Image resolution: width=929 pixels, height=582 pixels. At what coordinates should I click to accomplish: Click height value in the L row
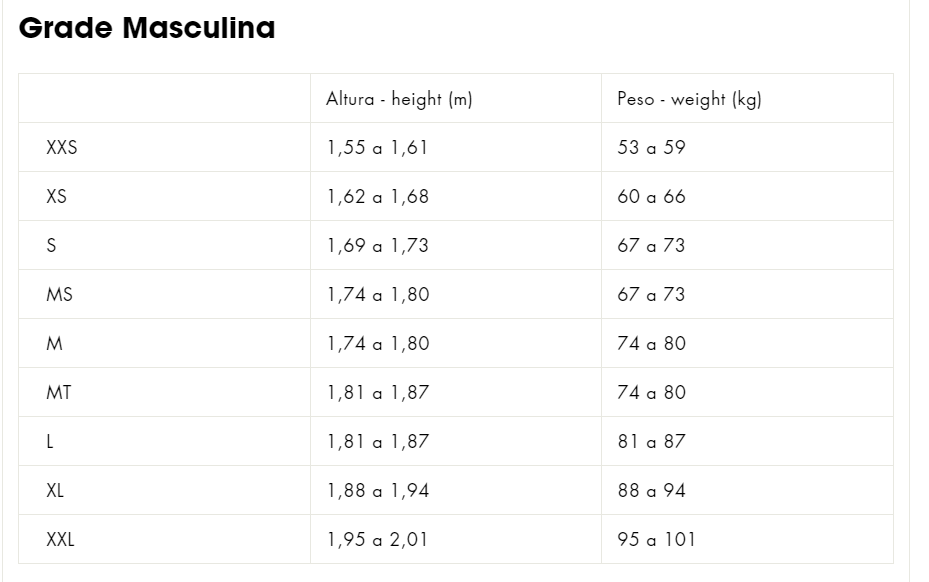tap(377, 442)
